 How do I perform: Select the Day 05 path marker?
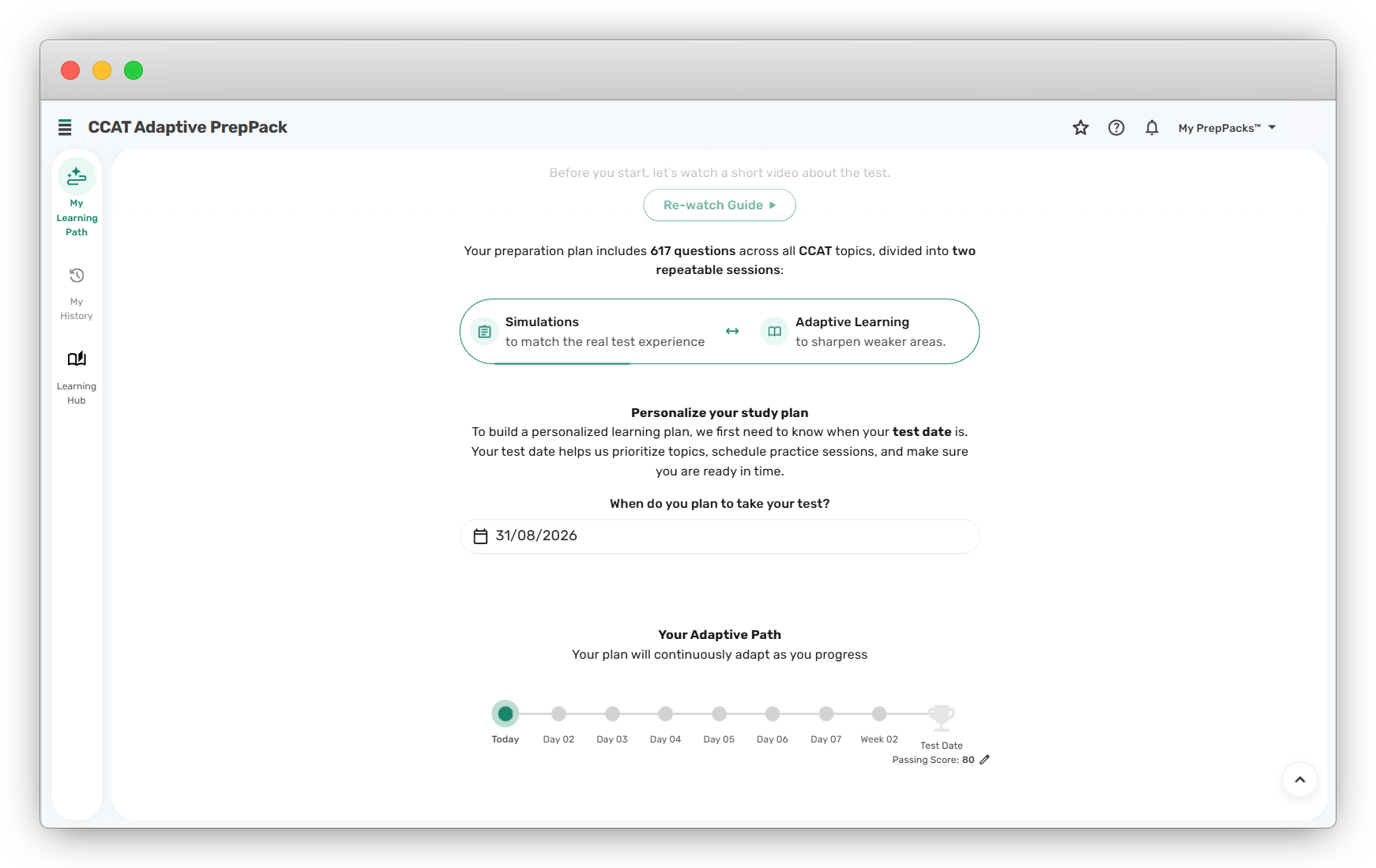coord(719,714)
